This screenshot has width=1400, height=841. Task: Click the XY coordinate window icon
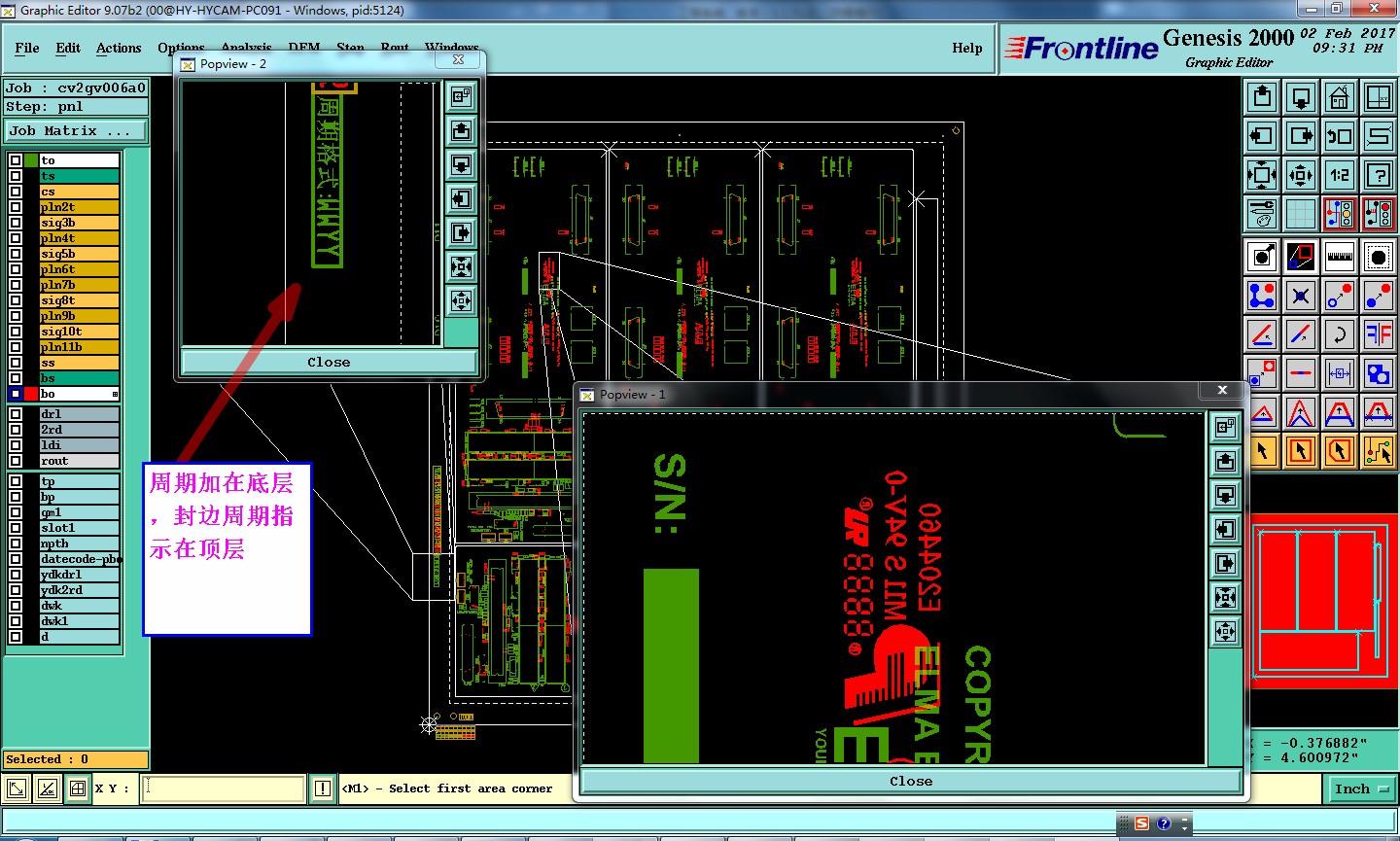(1379, 97)
